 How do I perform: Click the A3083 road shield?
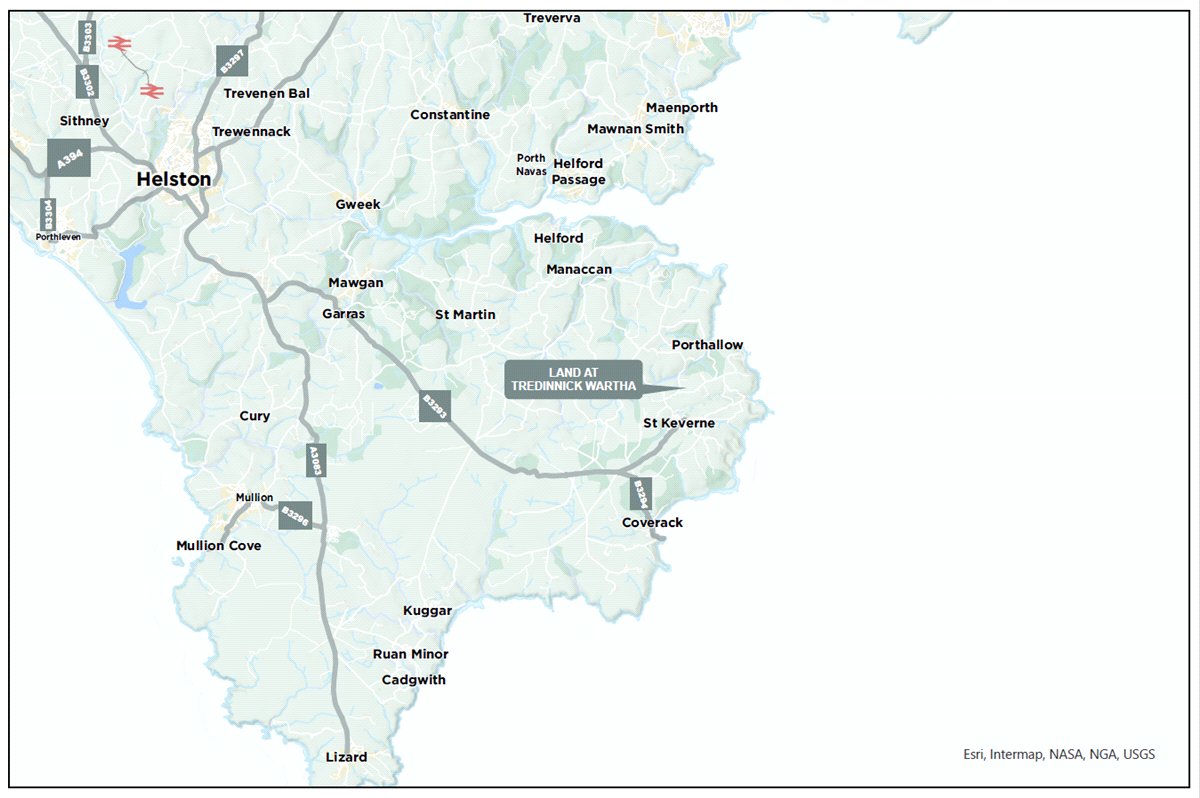(316, 460)
